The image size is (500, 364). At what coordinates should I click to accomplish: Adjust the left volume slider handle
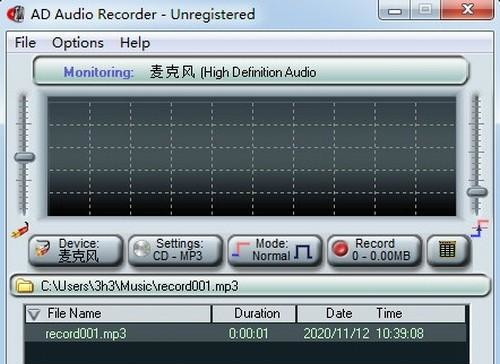25,157
